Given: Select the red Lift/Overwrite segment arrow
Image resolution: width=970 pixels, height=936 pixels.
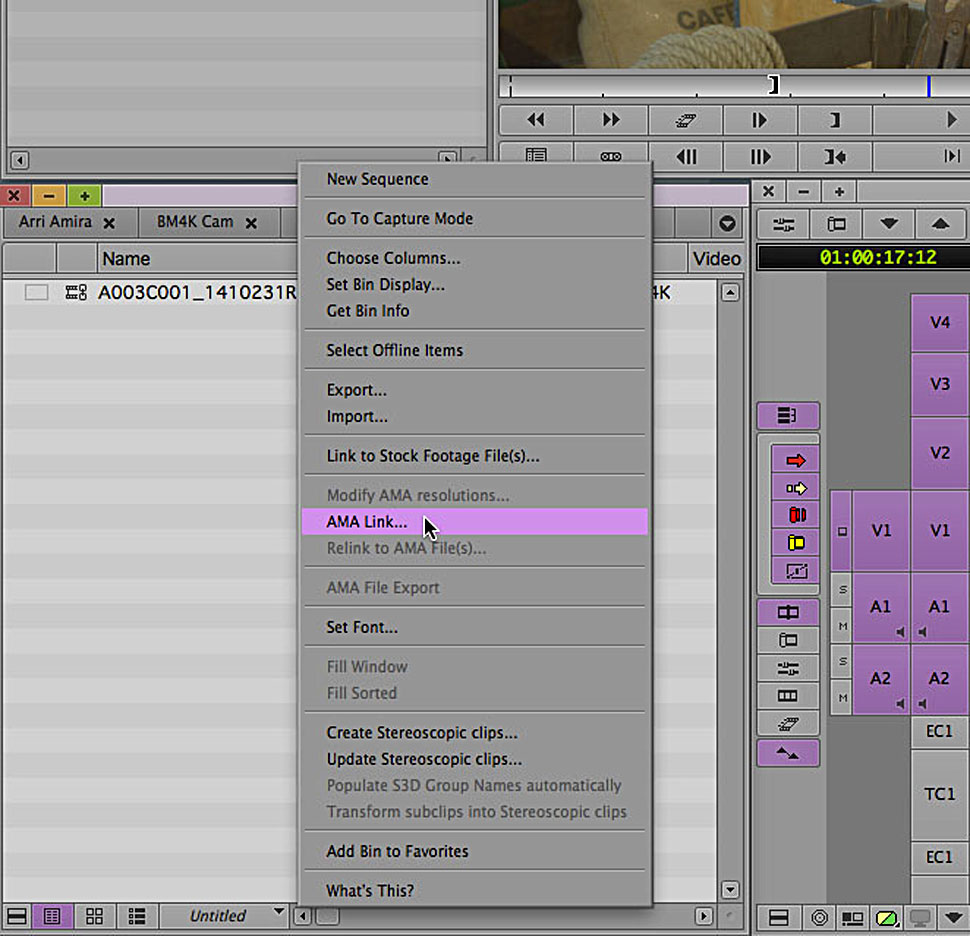Looking at the screenshot, I should tap(796, 460).
